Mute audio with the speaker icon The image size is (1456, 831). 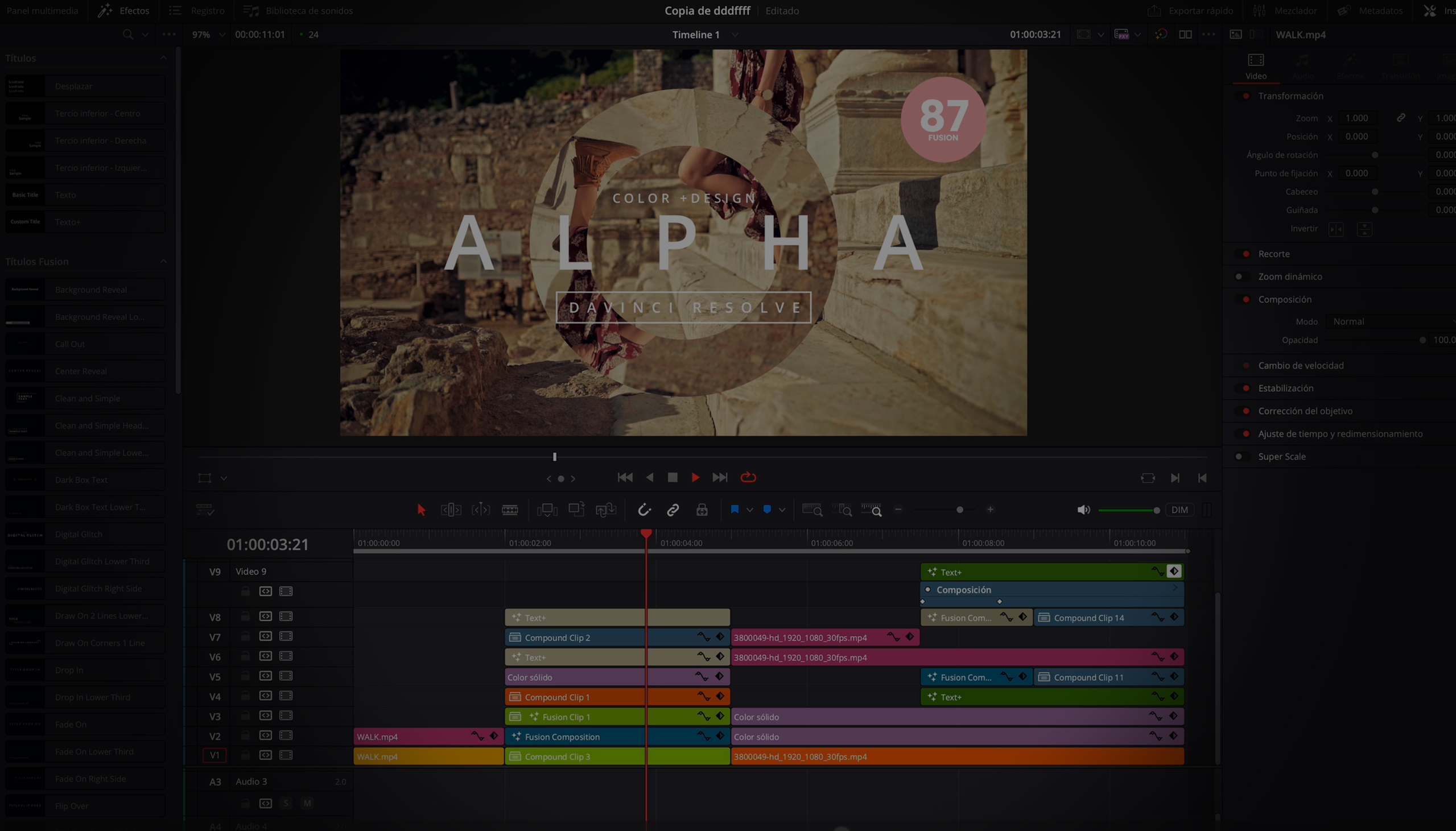click(1083, 510)
